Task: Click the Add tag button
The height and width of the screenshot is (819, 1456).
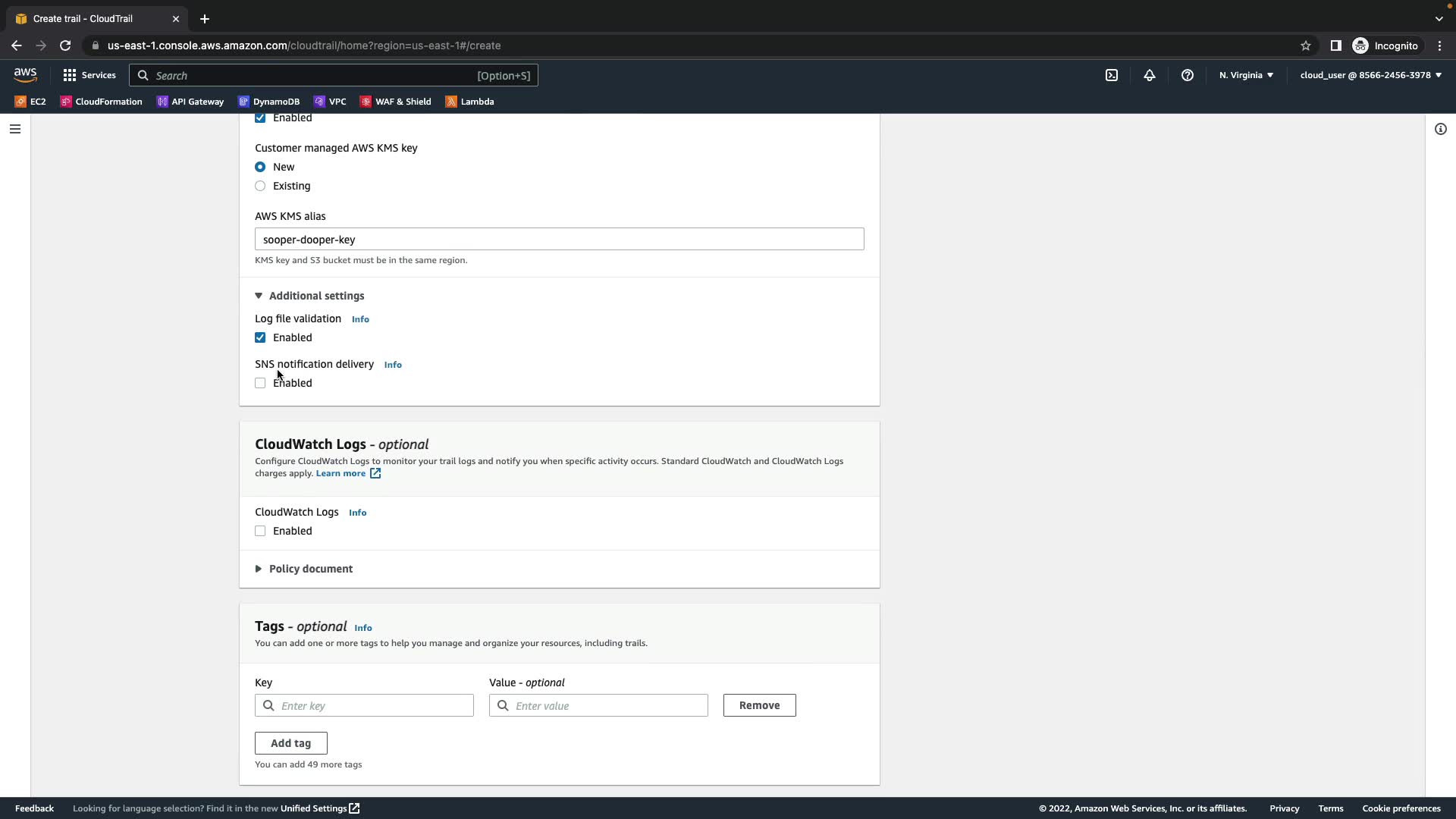Action: click(291, 743)
